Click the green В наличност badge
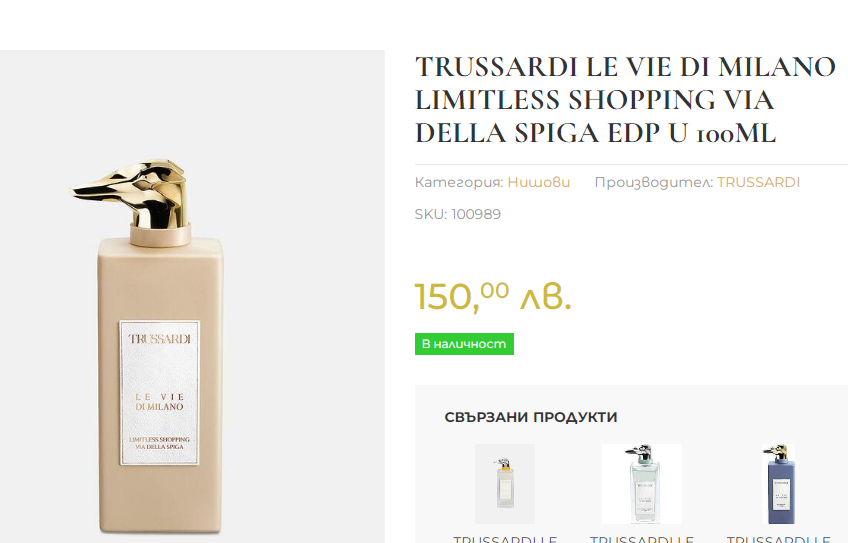The height and width of the screenshot is (543, 848). click(x=464, y=344)
